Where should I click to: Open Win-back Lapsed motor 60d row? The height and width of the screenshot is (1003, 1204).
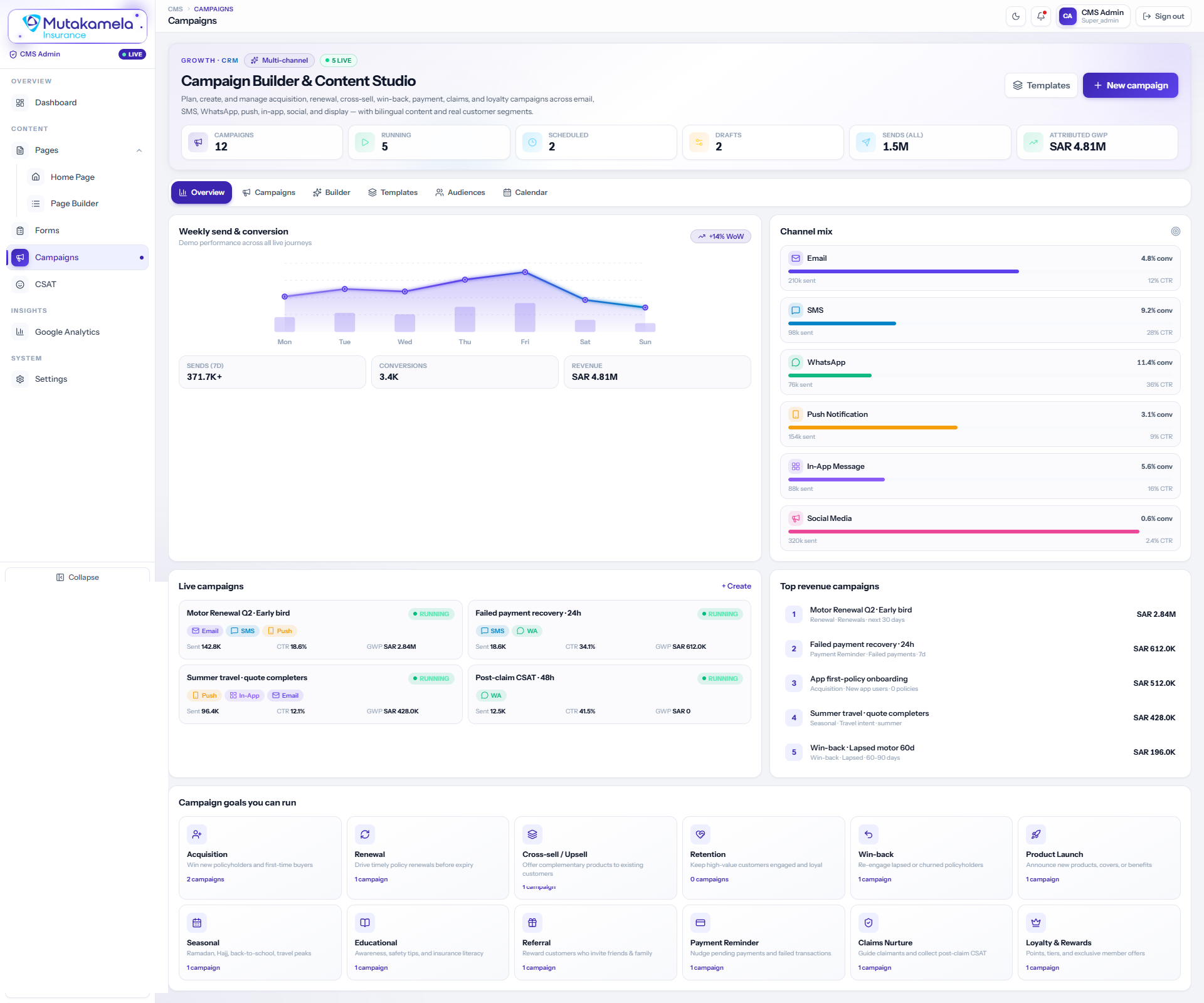pos(980,752)
